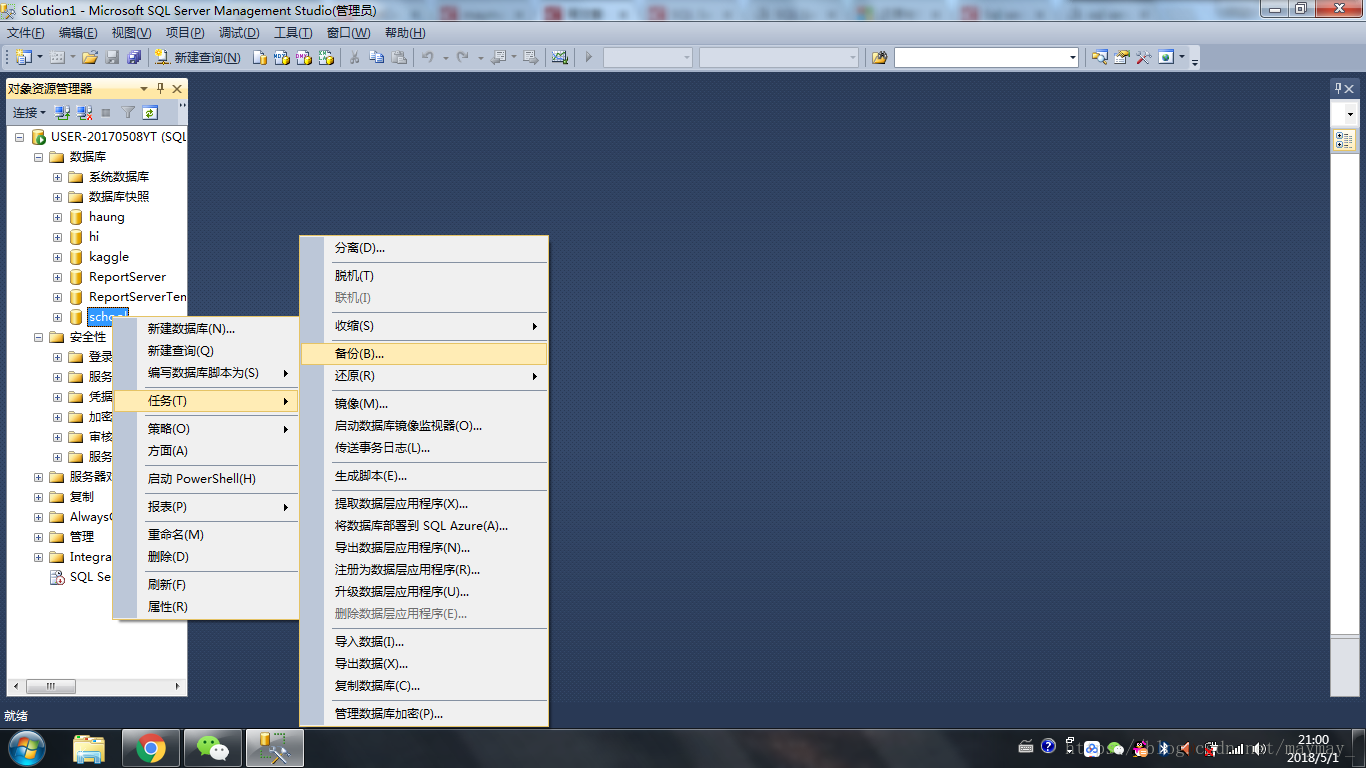Choose 新建数据库(N)... in context menu
1366x768 pixels.
pyautogui.click(x=205, y=329)
